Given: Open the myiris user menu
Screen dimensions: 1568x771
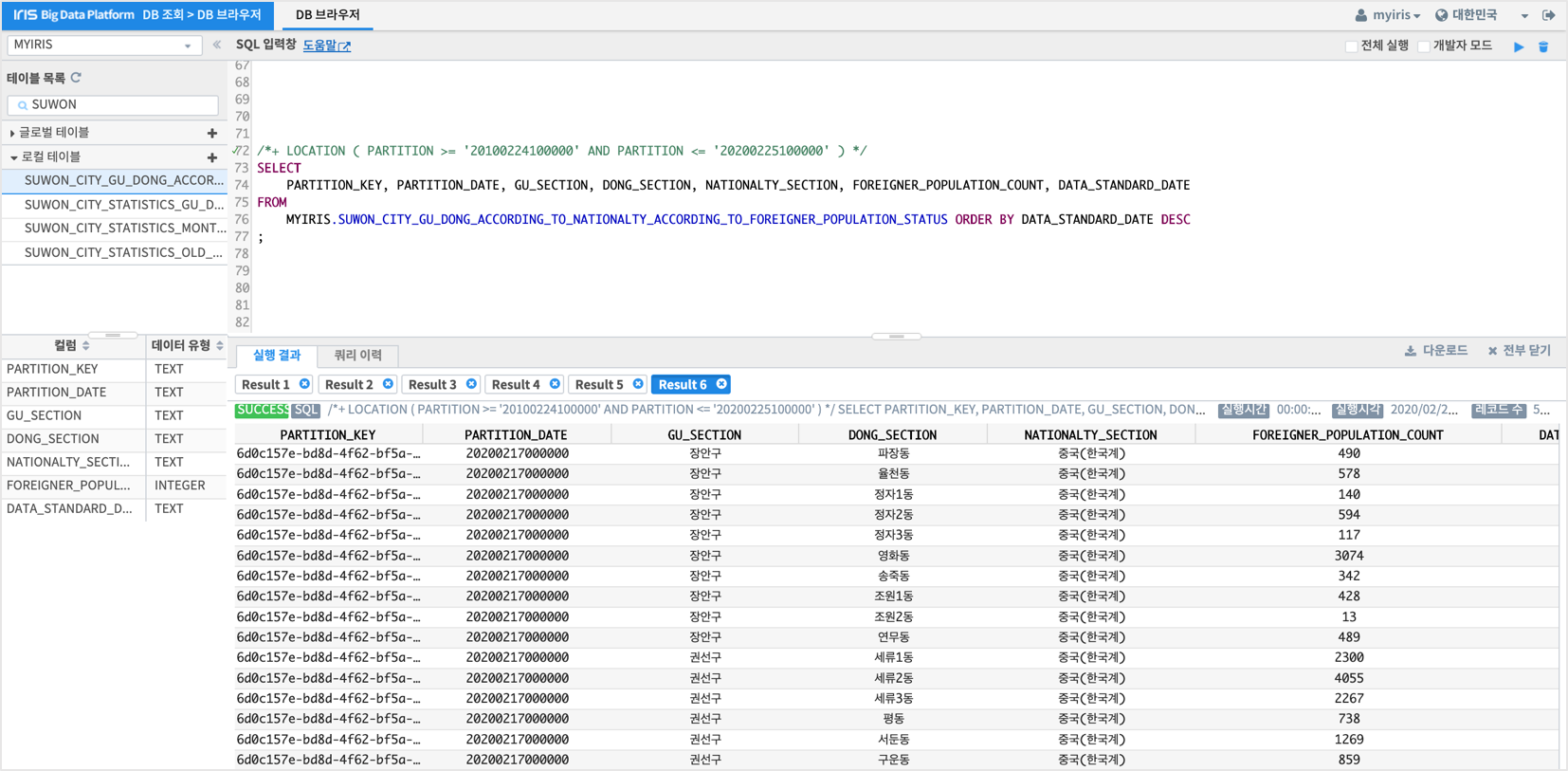Looking at the screenshot, I should tap(1388, 15).
